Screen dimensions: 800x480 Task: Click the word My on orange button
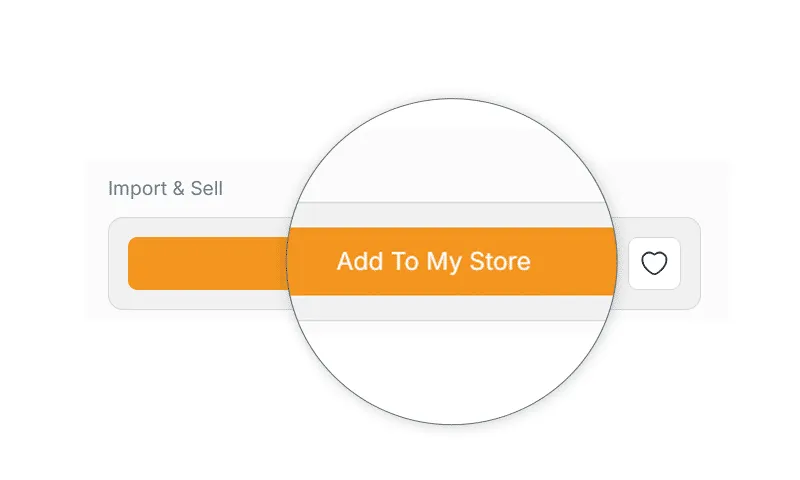pos(443,262)
